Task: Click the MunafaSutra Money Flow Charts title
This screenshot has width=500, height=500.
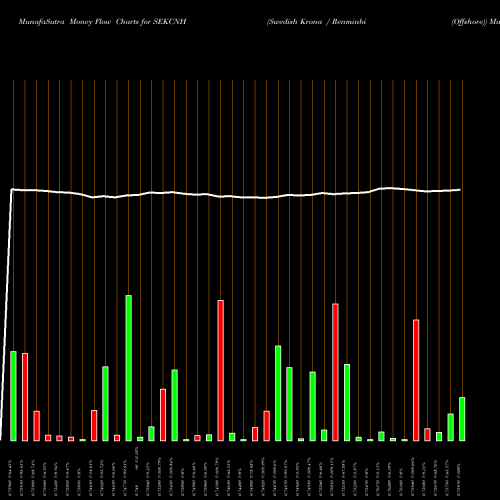Action: pos(102,22)
